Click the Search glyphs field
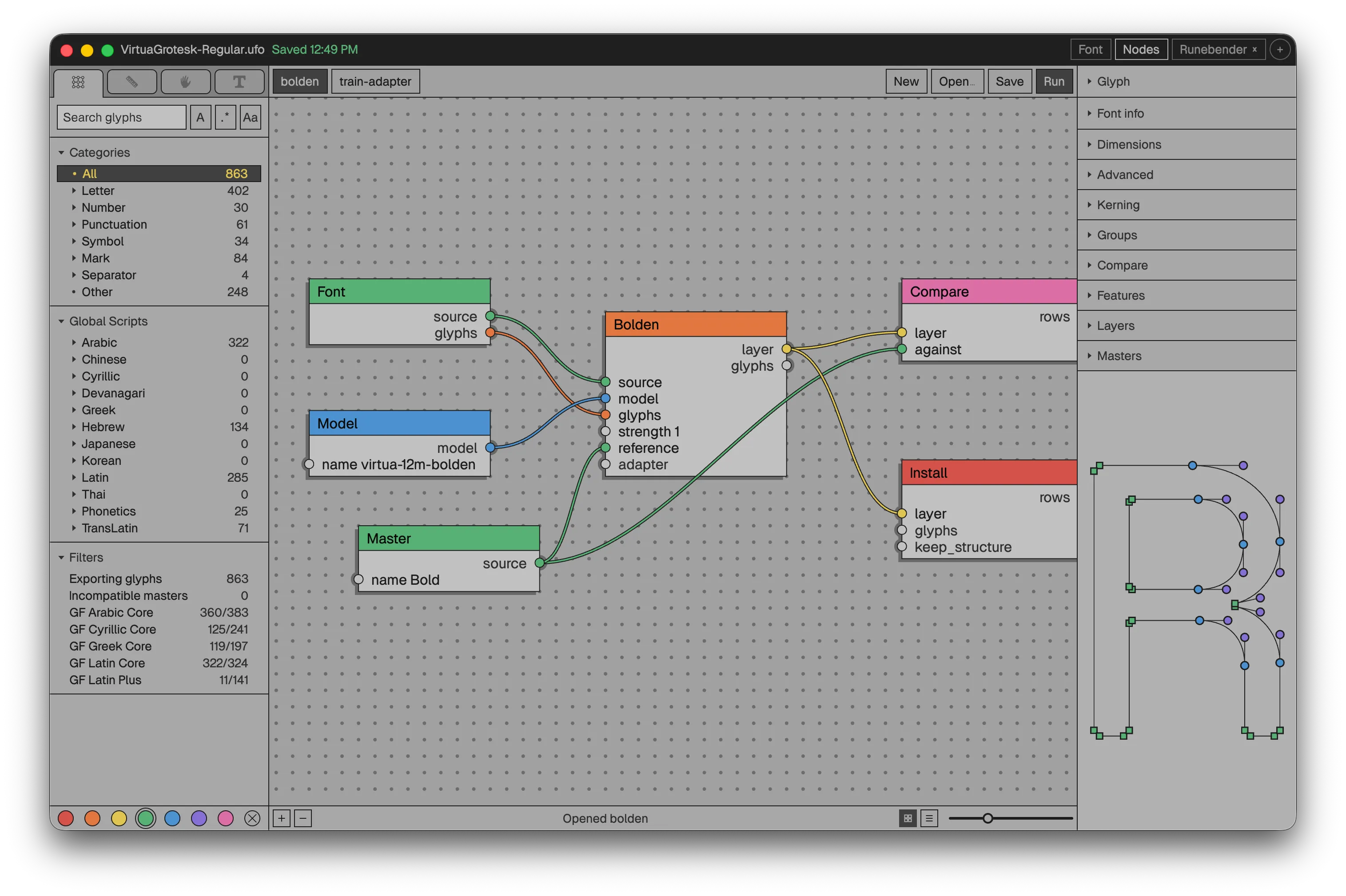 (x=121, y=117)
